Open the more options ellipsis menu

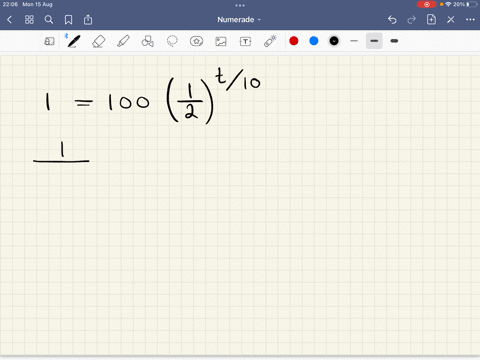(470, 20)
